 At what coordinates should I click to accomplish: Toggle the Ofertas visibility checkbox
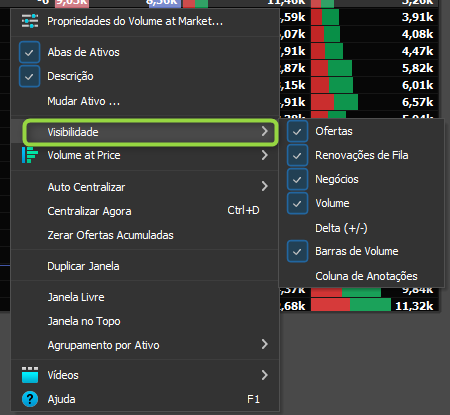(x=297, y=132)
